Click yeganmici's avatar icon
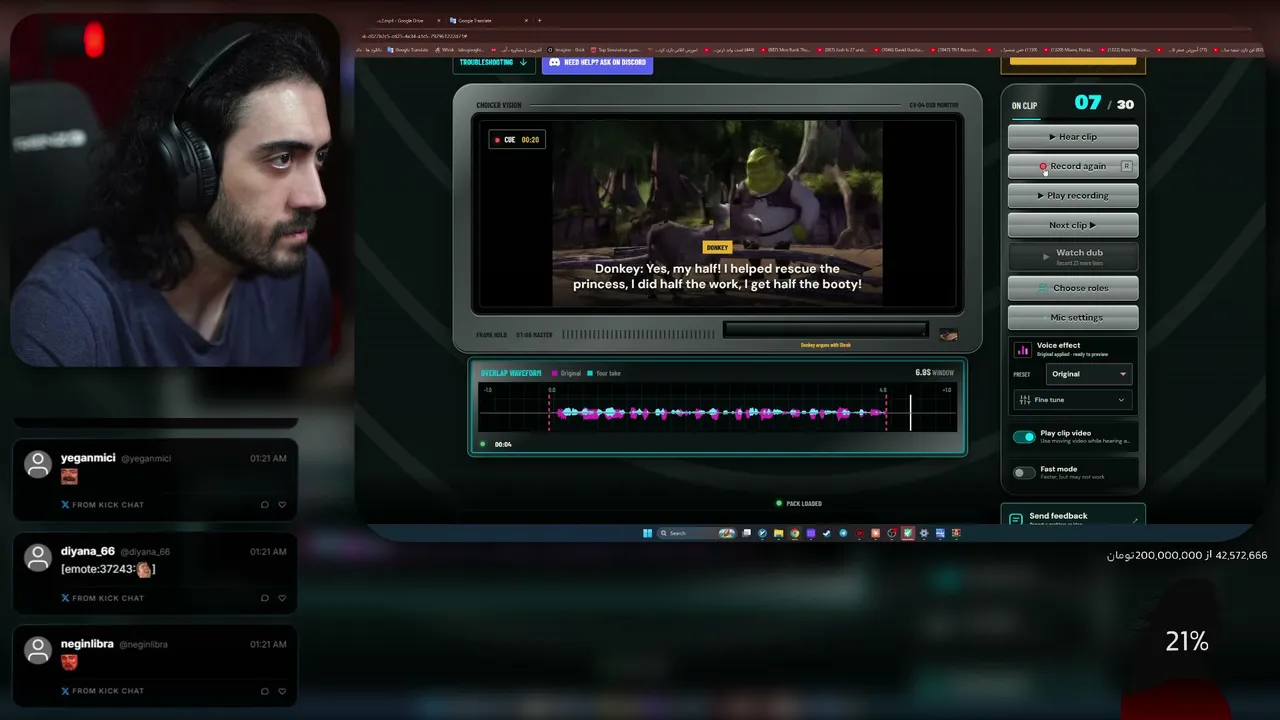The image size is (1280, 720). pos(38,465)
